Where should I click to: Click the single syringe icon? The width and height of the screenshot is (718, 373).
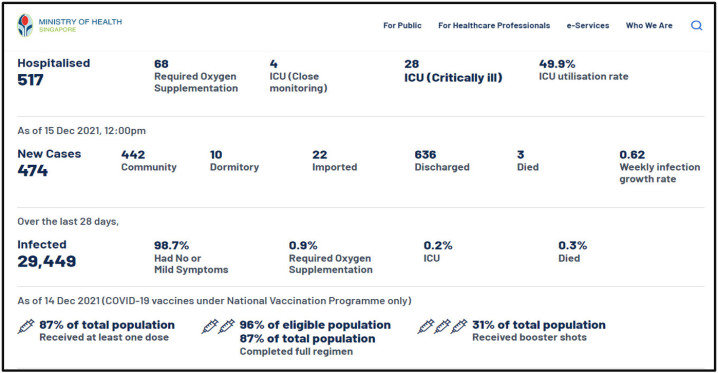tap(26, 327)
